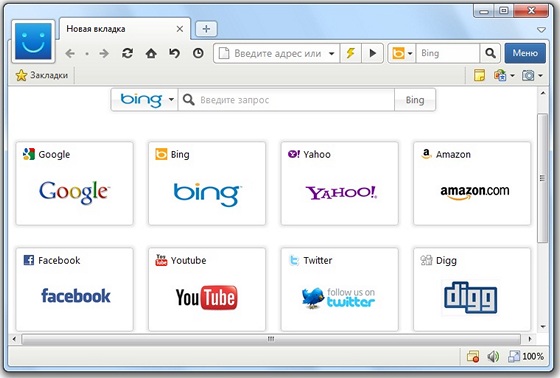The height and width of the screenshot is (378, 560).
Task: Expand the address bar dropdown arrow
Action: (x=331, y=54)
